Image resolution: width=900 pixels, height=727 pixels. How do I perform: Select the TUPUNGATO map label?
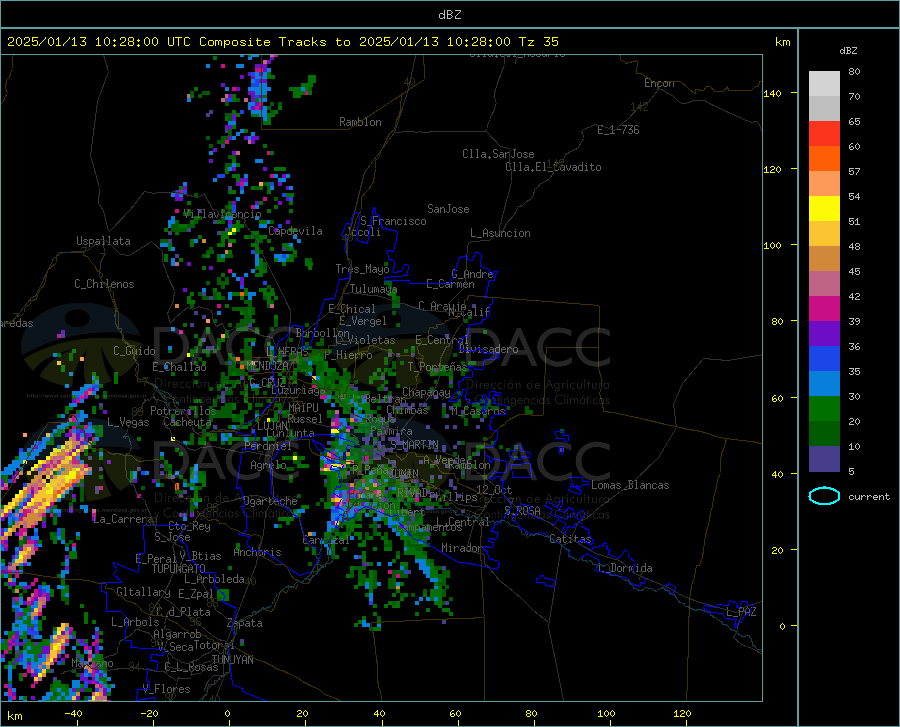pyautogui.click(x=179, y=569)
